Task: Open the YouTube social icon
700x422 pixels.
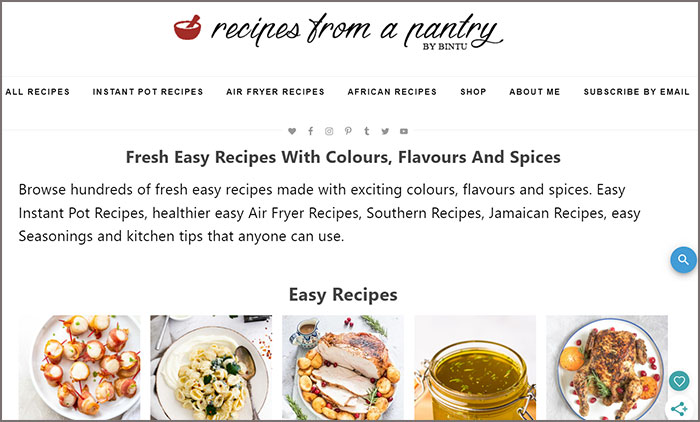Action: point(404,131)
